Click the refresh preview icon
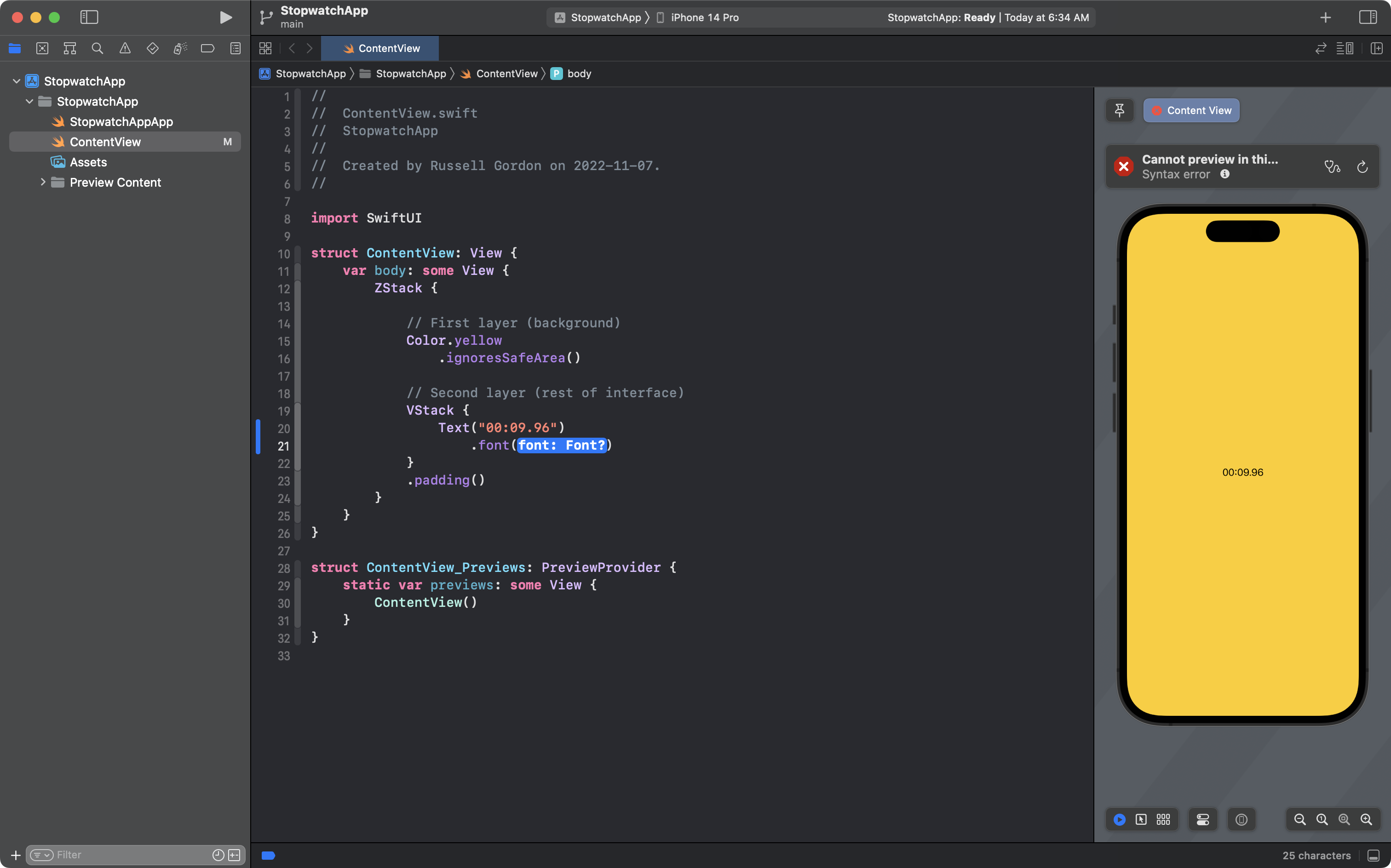 coord(1362,167)
